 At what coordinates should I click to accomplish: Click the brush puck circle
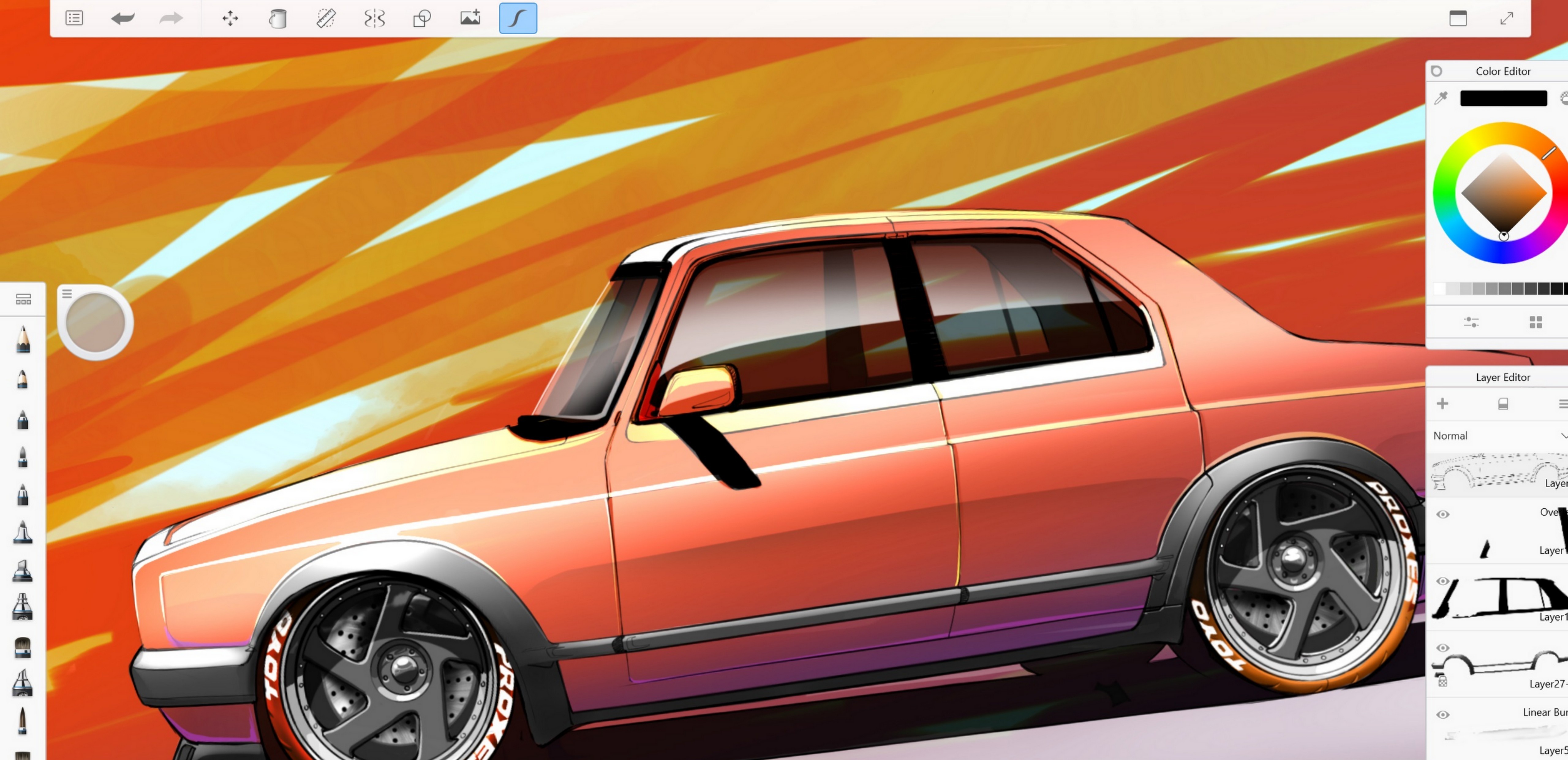(x=96, y=322)
